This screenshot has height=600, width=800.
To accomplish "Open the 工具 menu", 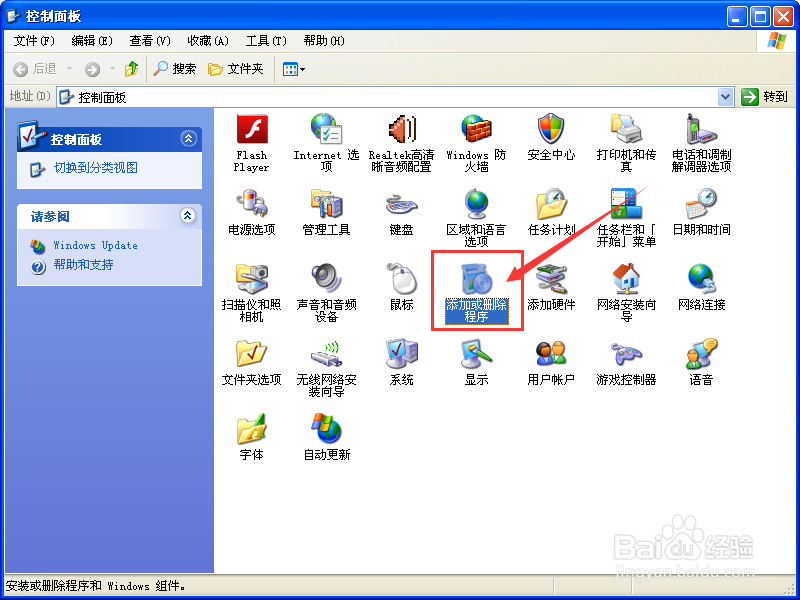I will (x=263, y=41).
